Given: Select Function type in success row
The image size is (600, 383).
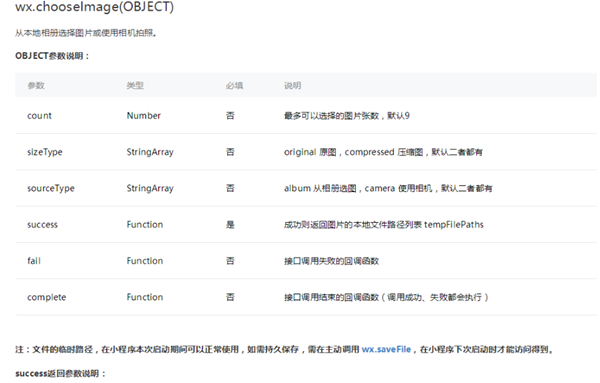Looking at the screenshot, I should tap(145, 225).
